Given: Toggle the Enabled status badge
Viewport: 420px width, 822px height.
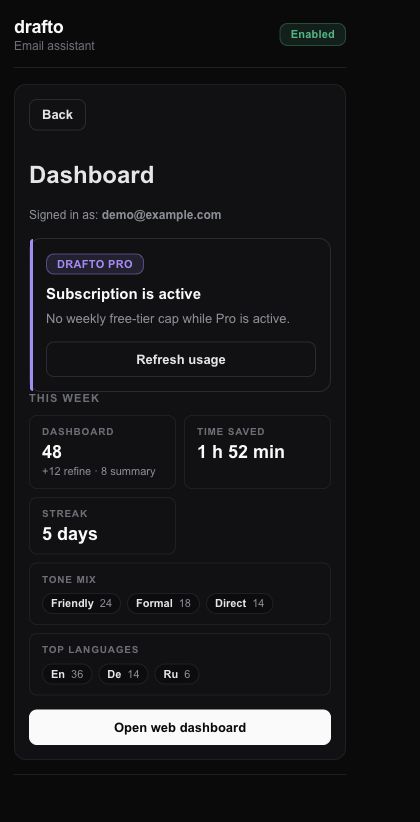Looking at the screenshot, I should click(313, 35).
